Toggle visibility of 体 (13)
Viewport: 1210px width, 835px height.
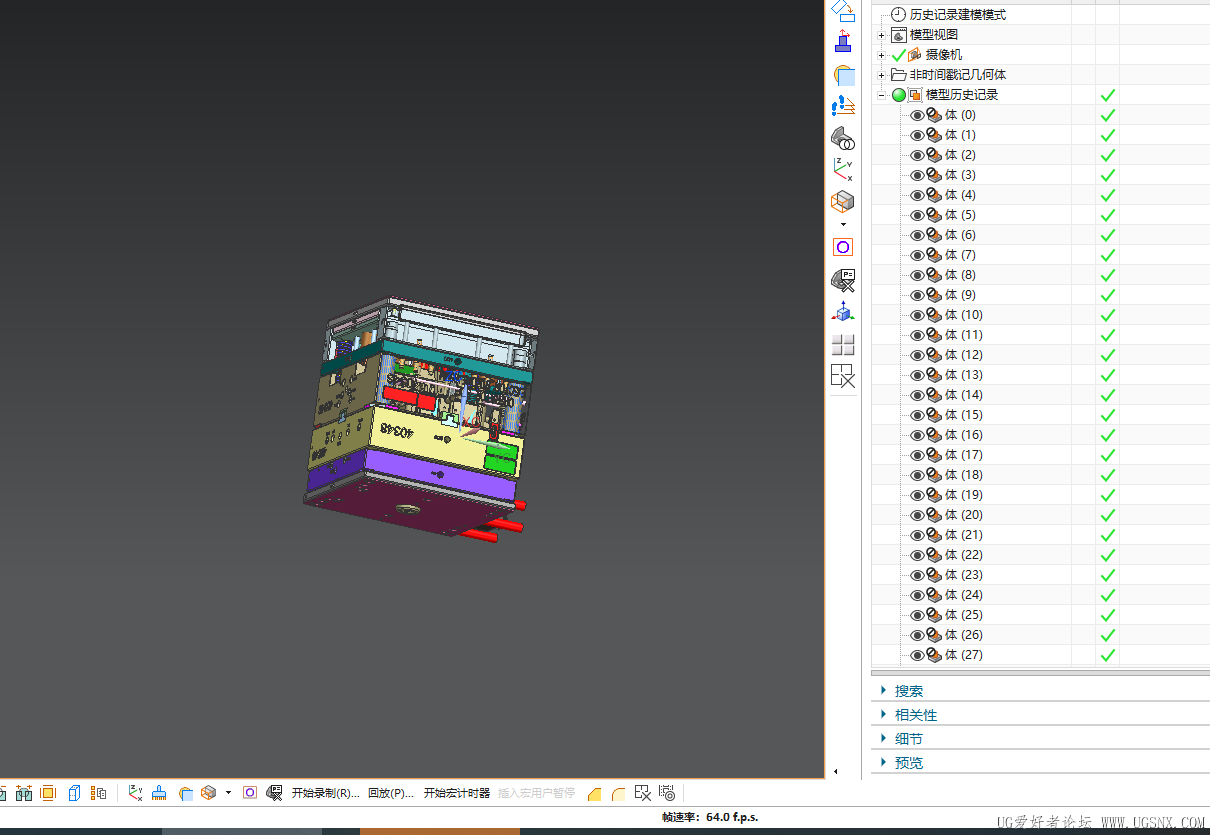917,375
